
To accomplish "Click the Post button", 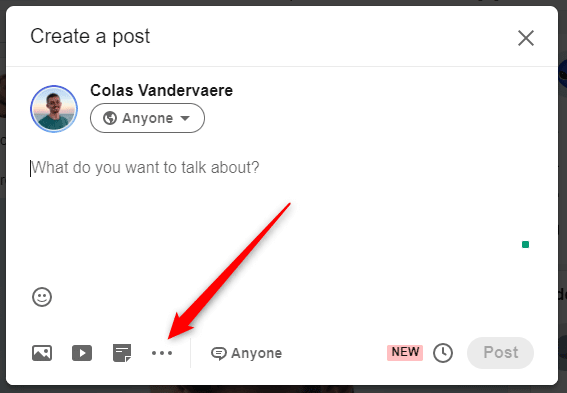I will pos(500,353).
